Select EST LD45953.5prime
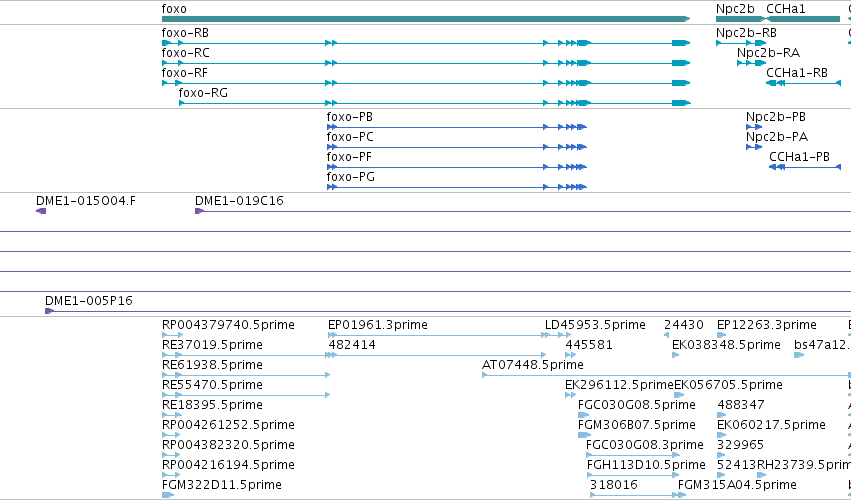 pyautogui.click(x=595, y=325)
